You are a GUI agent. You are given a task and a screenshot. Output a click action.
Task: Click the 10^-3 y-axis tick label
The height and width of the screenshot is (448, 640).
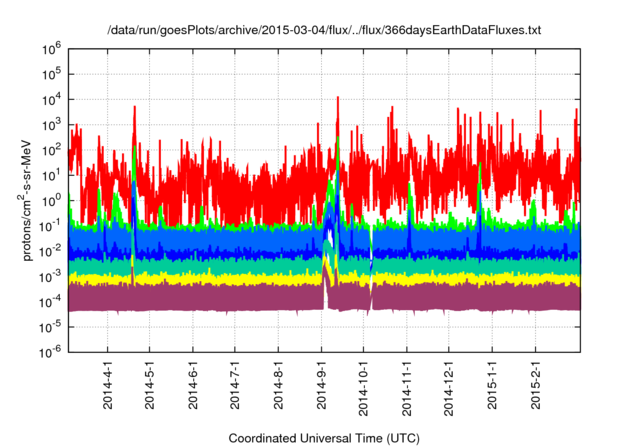(x=50, y=277)
